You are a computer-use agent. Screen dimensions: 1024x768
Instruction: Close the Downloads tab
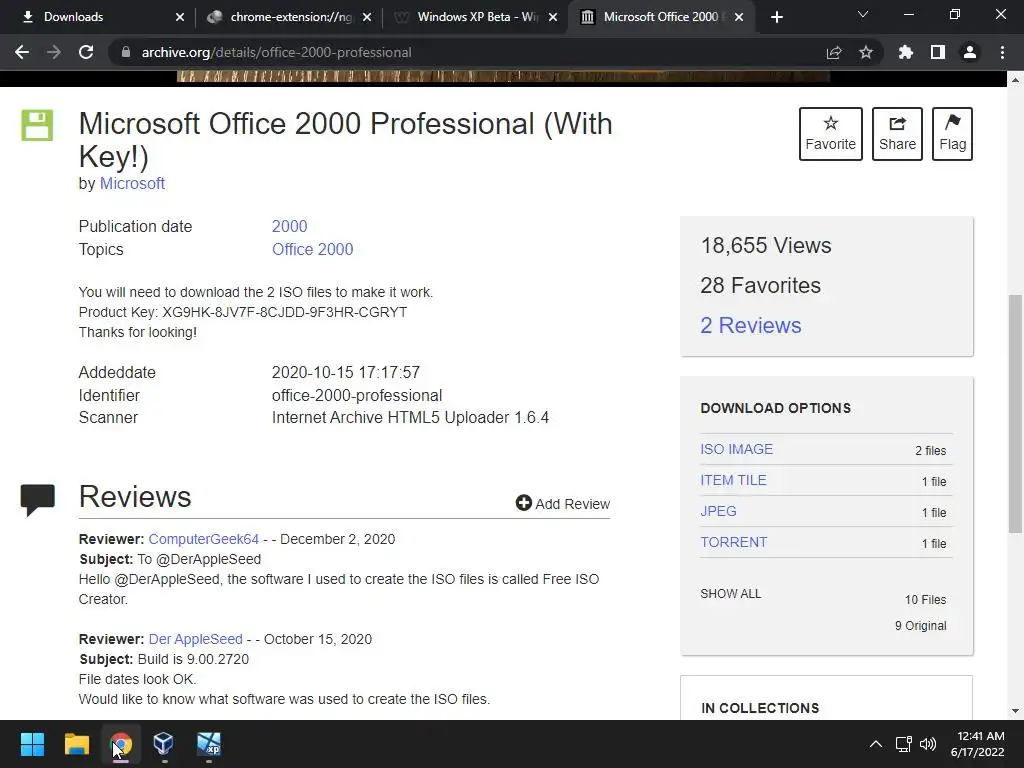(180, 17)
